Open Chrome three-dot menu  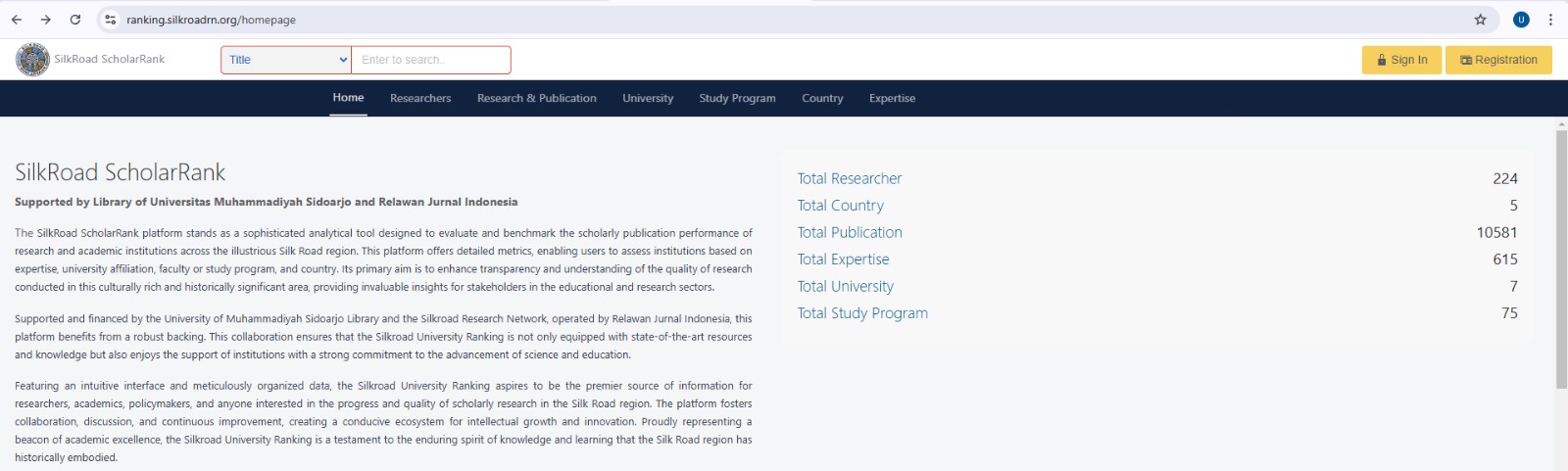coord(1550,20)
